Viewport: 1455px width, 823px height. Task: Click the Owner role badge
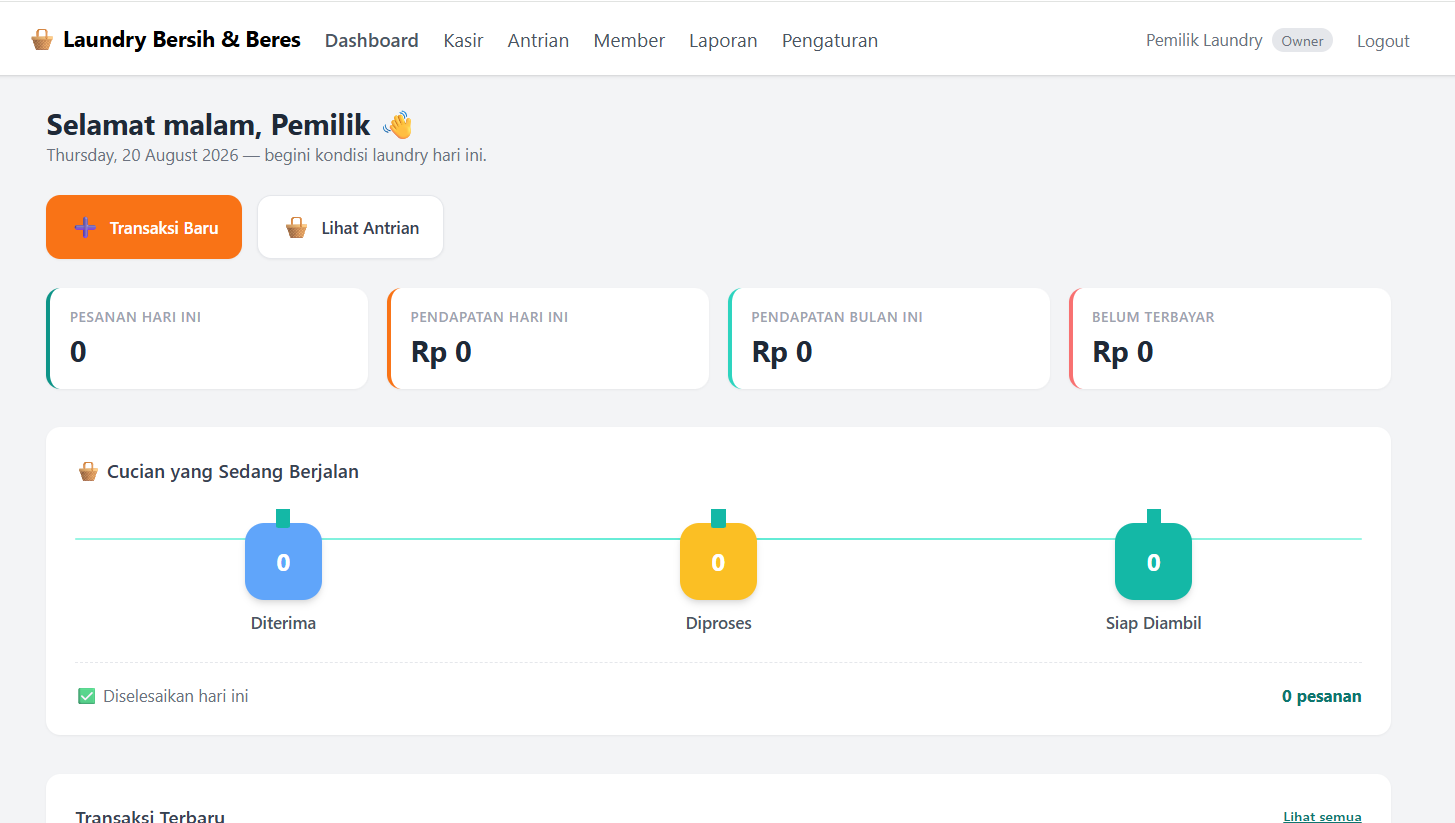coord(1302,41)
